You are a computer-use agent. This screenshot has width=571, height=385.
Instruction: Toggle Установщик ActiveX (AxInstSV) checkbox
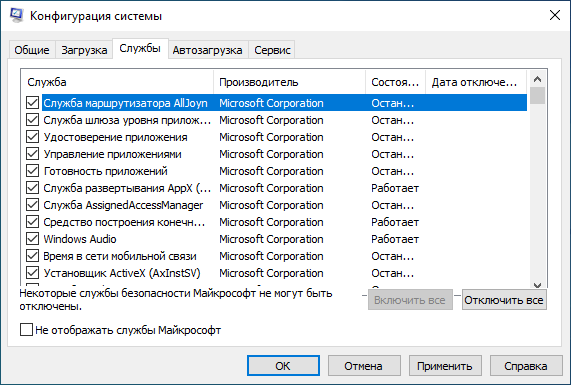click(x=32, y=273)
